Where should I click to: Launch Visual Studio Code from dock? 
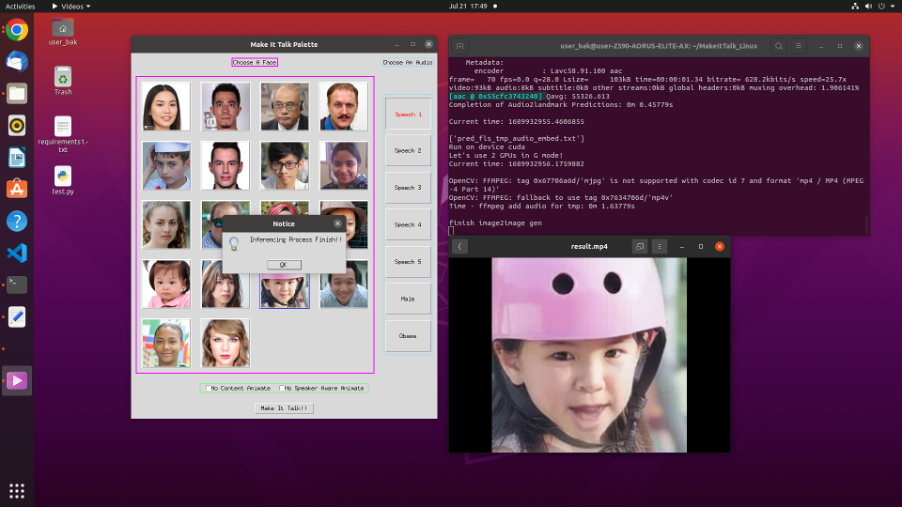pos(17,253)
